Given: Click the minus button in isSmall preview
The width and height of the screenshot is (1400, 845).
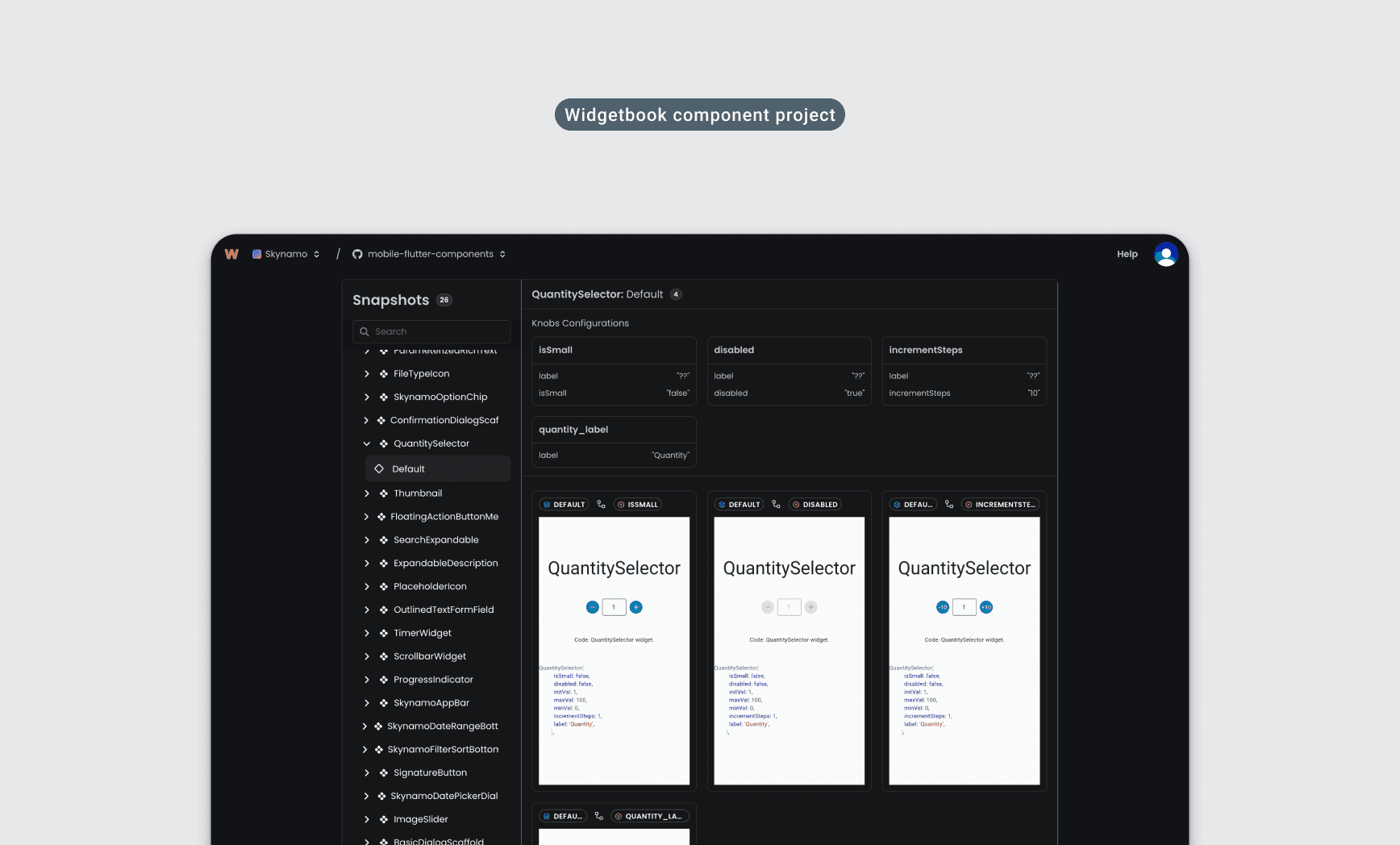Looking at the screenshot, I should (592, 607).
